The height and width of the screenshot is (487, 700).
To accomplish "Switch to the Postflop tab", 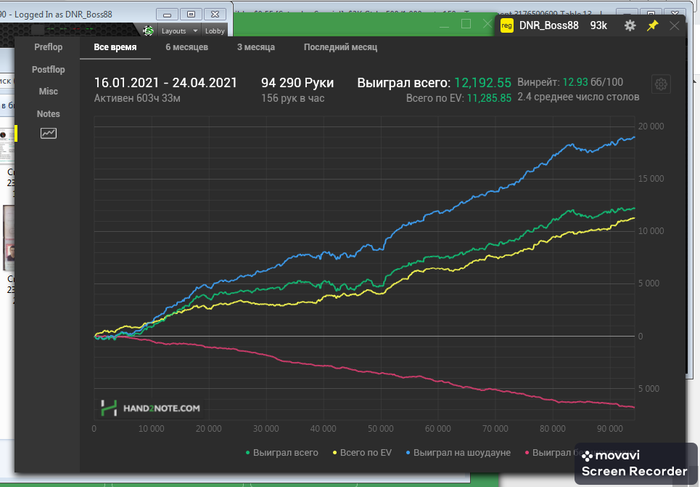I will pyautogui.click(x=48, y=69).
